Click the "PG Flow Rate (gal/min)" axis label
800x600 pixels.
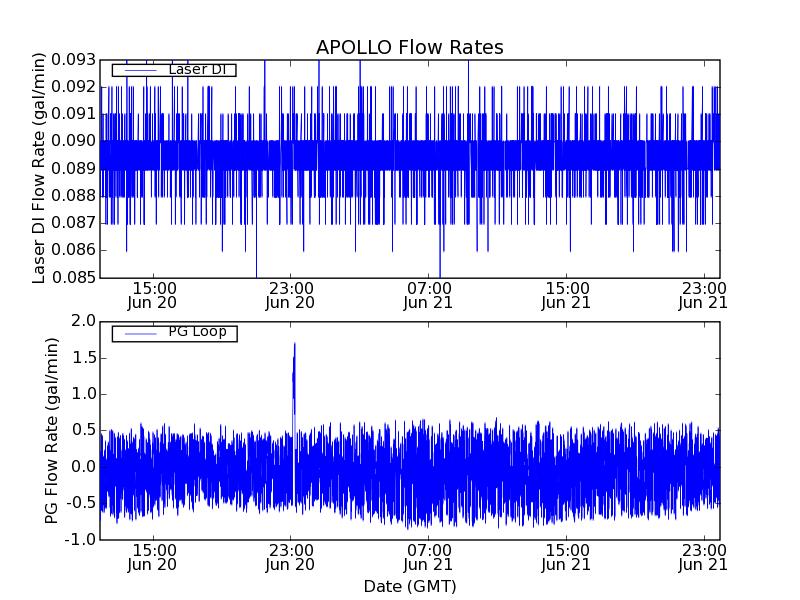(51, 431)
